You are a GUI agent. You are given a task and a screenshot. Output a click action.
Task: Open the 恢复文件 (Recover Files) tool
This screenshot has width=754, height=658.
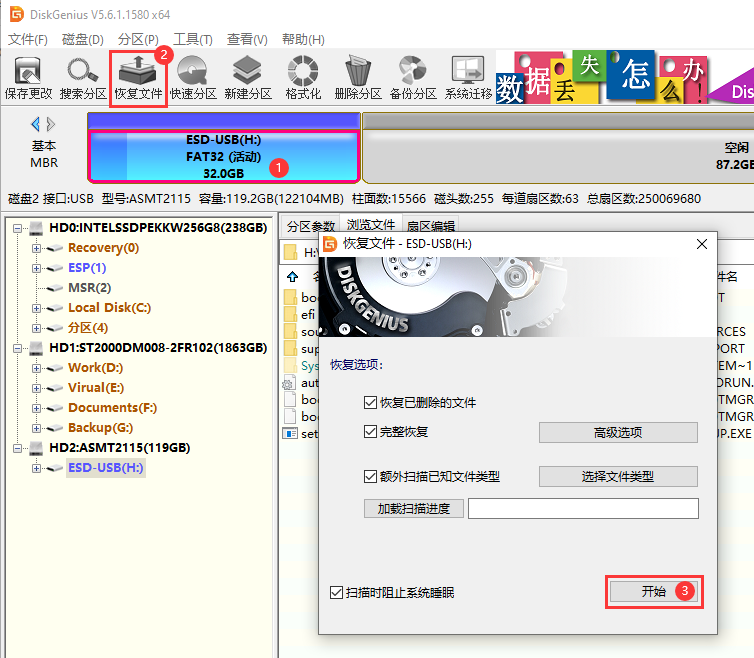(x=138, y=78)
